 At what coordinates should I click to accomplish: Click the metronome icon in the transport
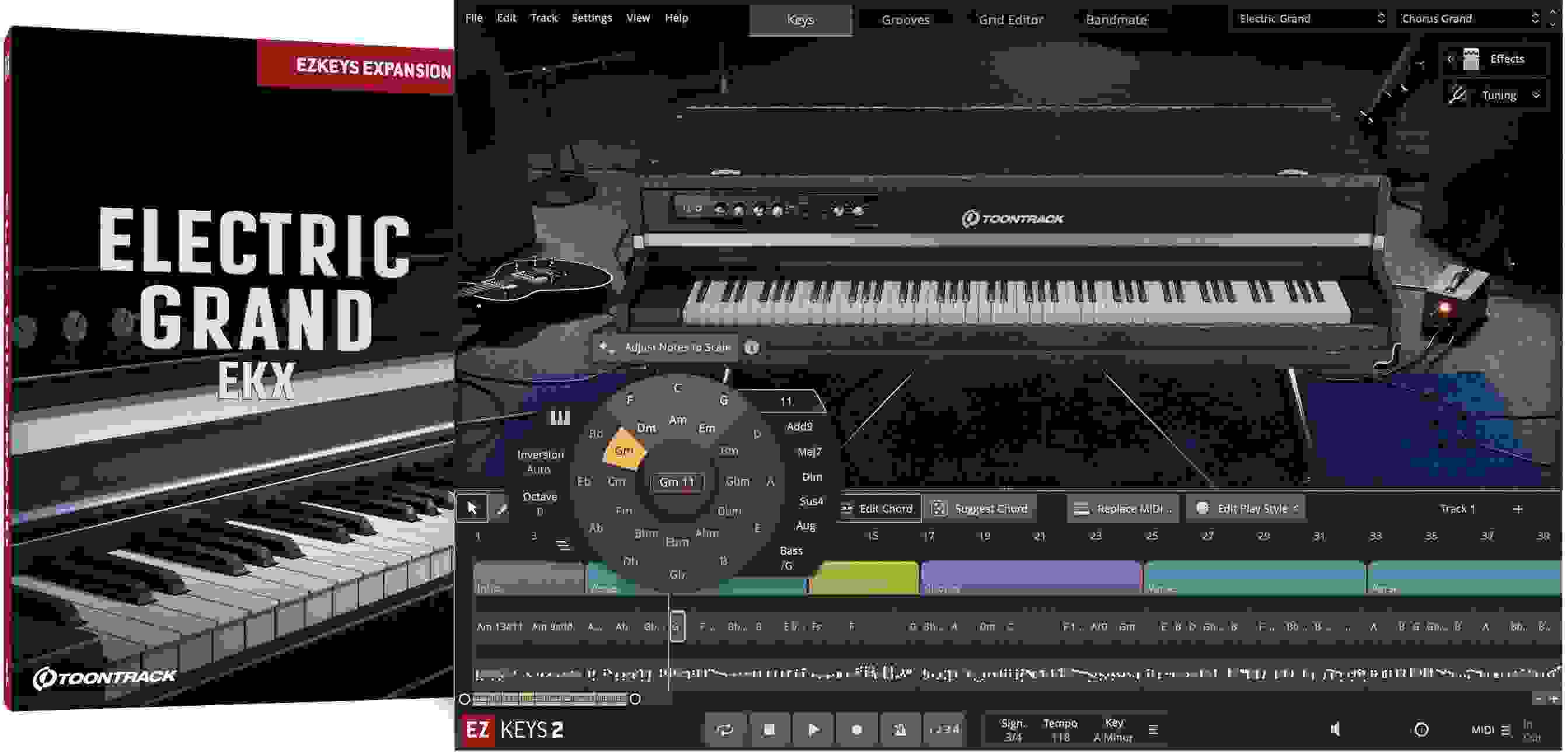click(900, 729)
